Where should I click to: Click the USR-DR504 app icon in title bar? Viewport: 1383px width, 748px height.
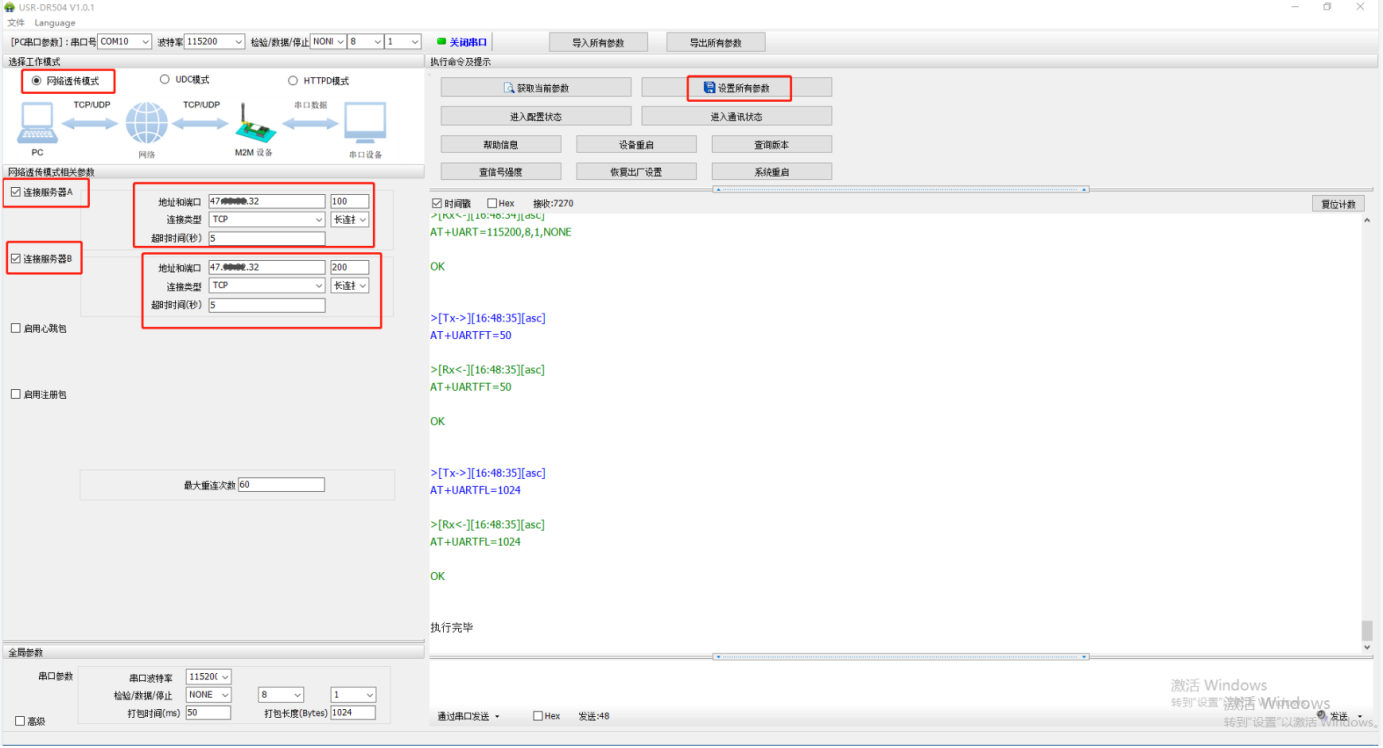tap(9, 7)
